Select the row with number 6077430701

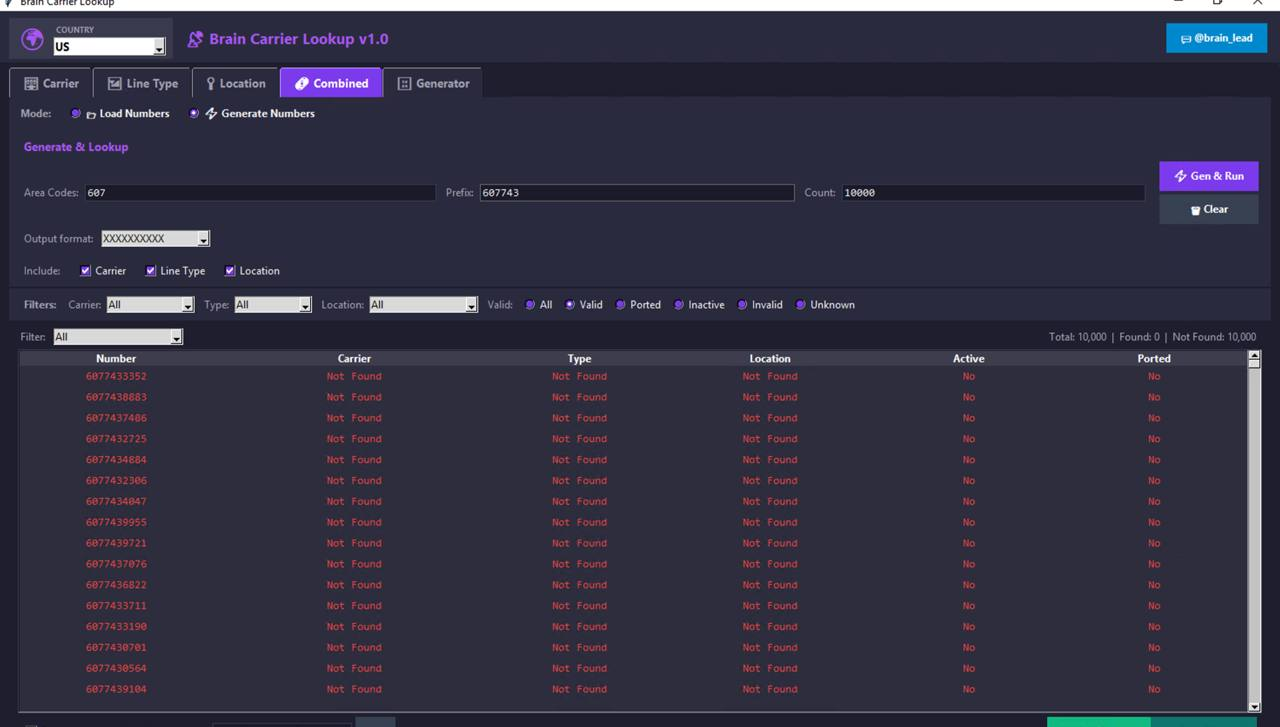tap(633, 648)
